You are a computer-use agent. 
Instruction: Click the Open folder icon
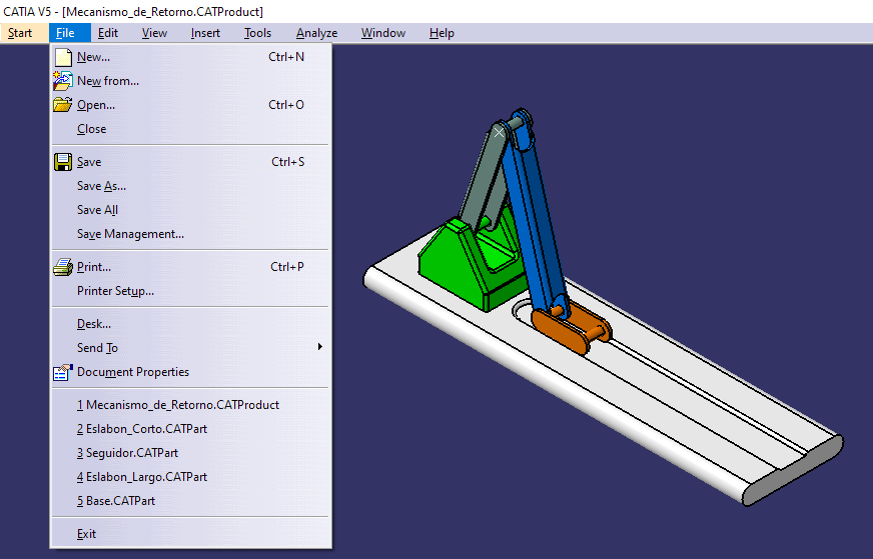(63, 105)
